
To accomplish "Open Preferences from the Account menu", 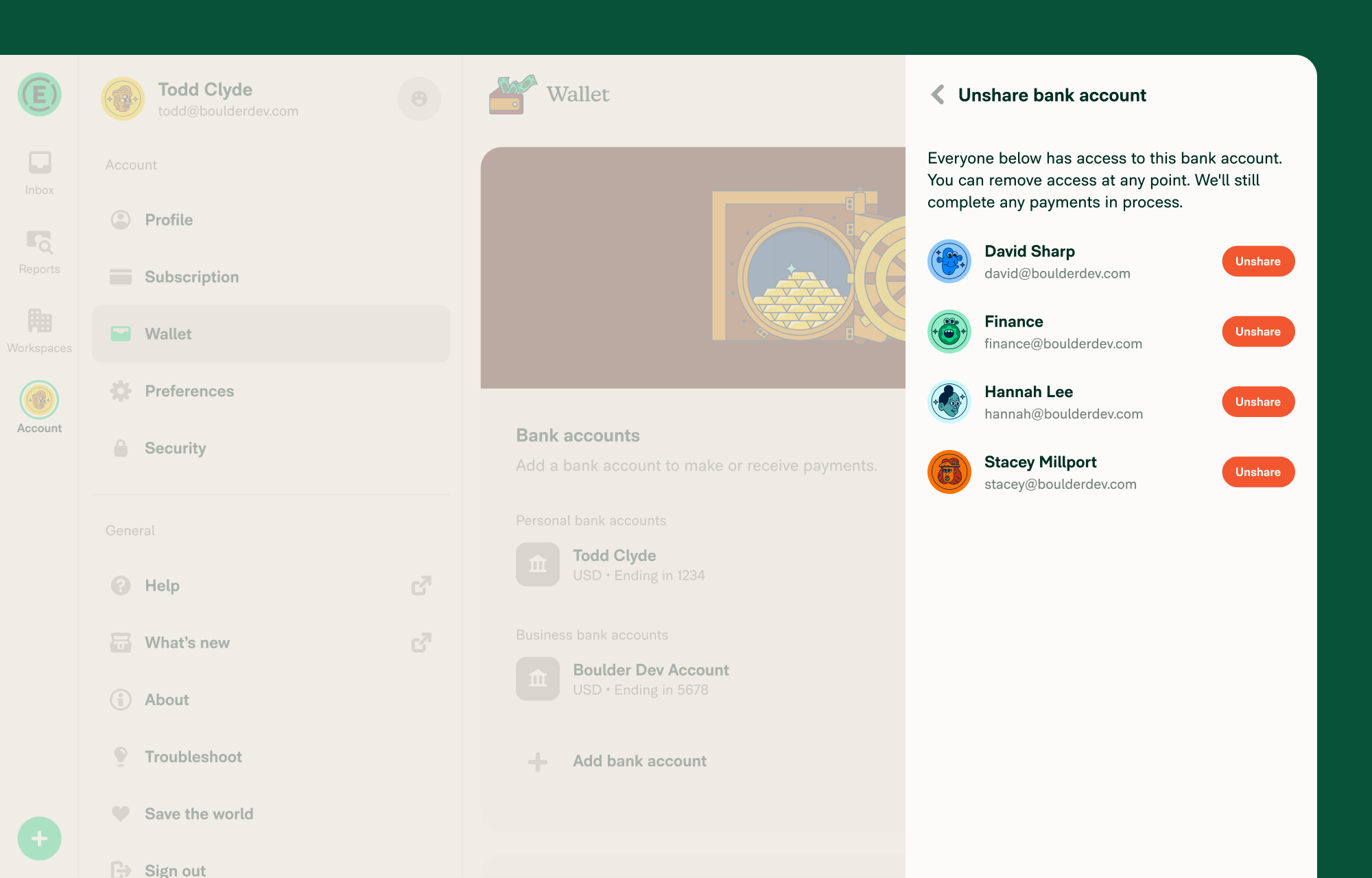I will pos(189,391).
